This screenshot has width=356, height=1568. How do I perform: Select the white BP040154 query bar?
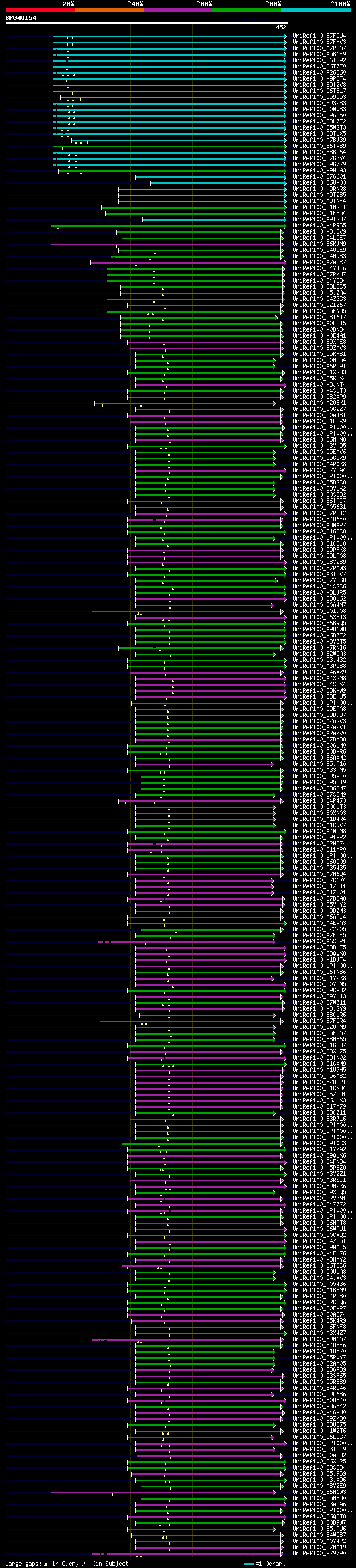coord(146,22)
